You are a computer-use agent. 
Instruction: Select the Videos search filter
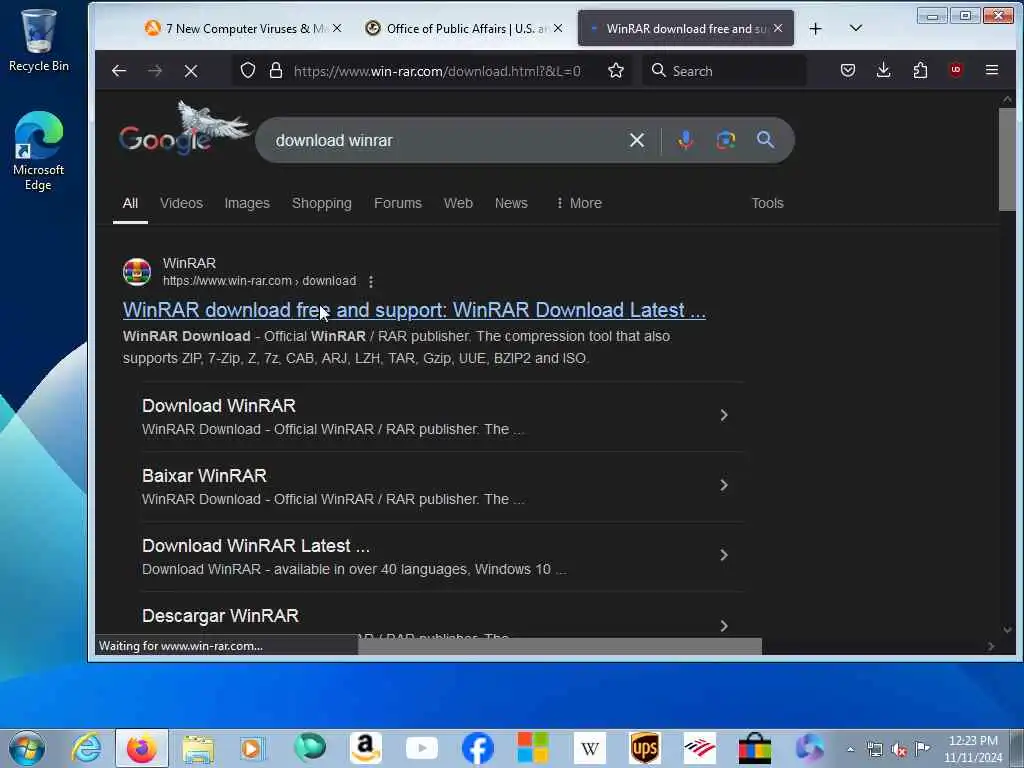click(x=181, y=203)
